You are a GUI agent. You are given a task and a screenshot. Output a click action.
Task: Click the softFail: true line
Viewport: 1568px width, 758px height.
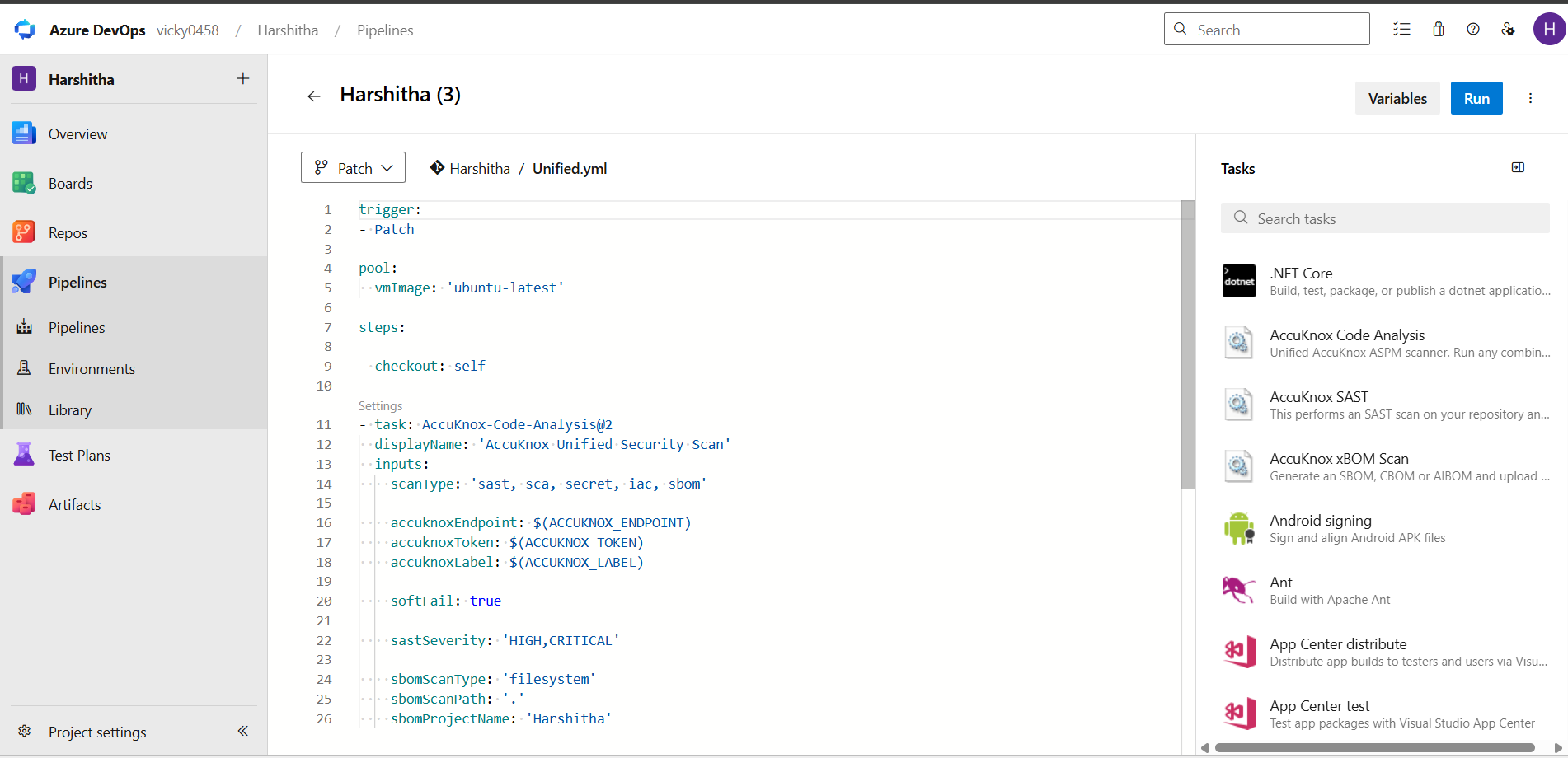pos(446,601)
